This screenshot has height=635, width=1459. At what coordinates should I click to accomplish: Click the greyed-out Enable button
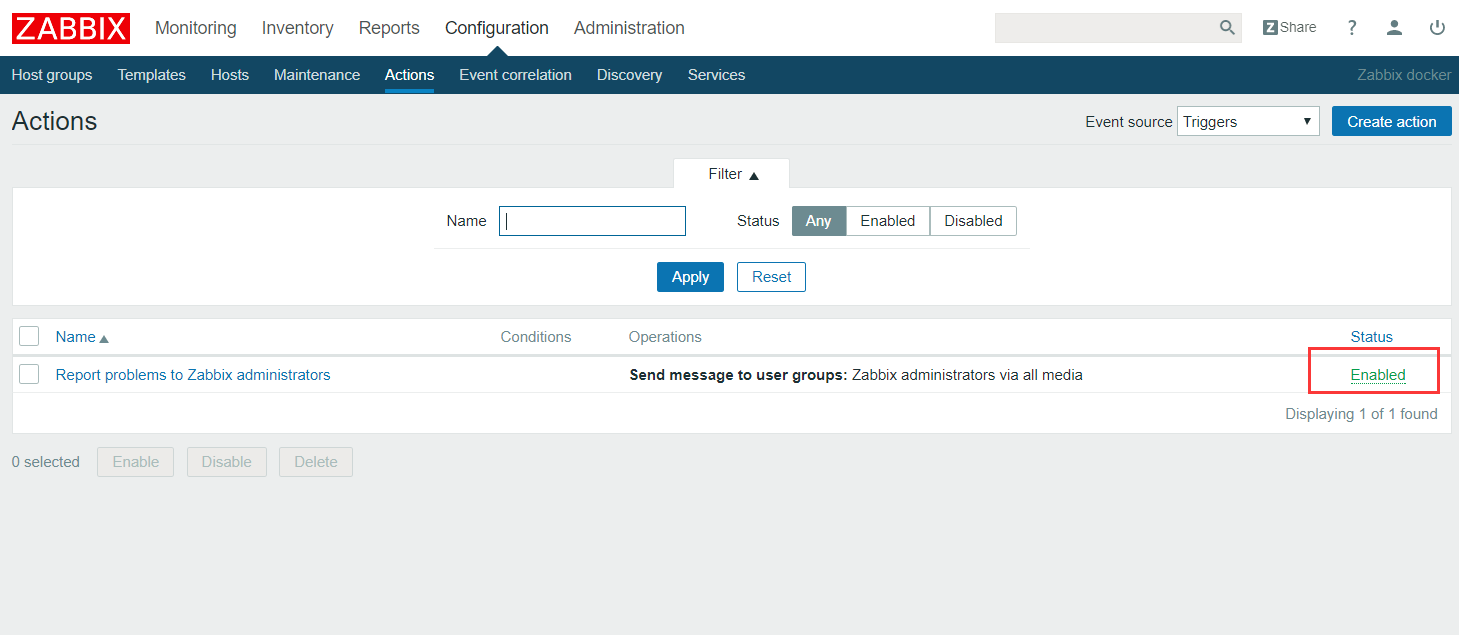(x=135, y=462)
